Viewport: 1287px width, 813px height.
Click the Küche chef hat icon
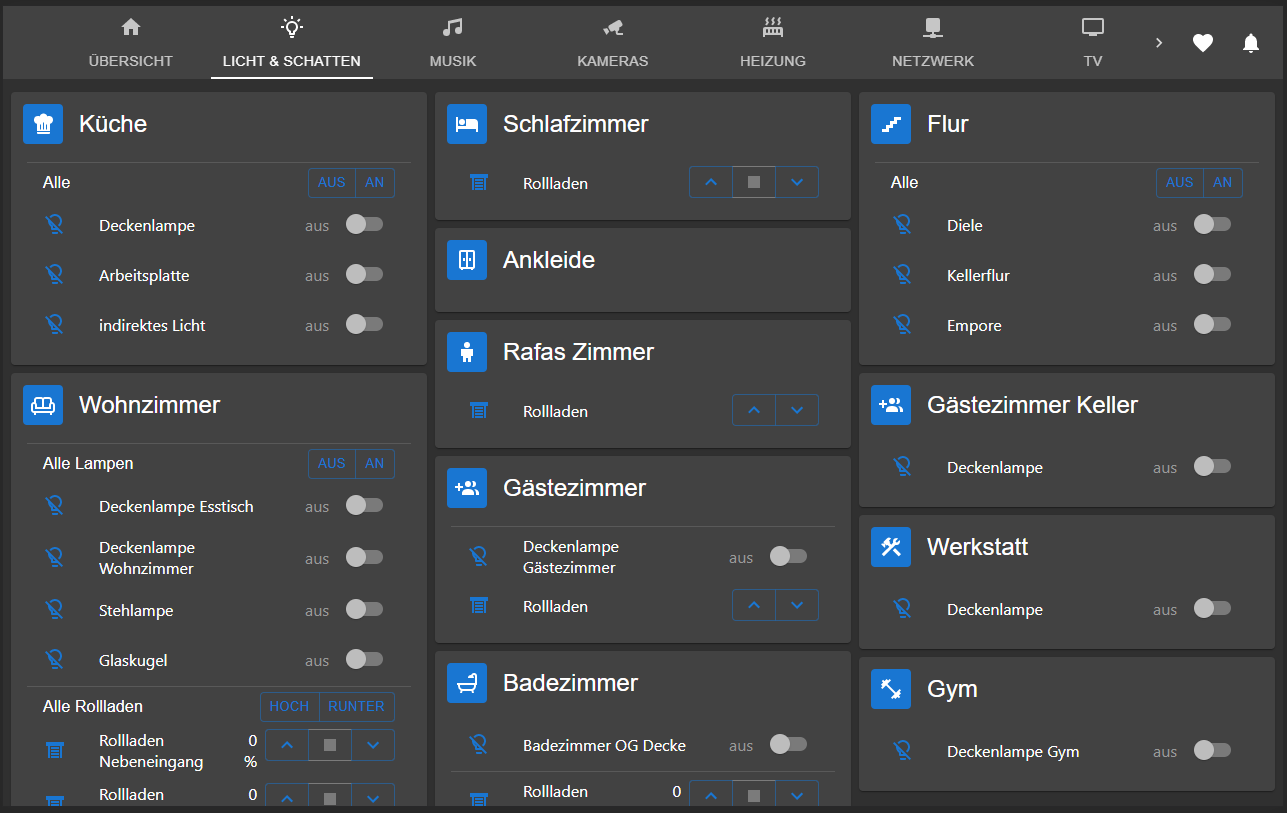coord(43,124)
